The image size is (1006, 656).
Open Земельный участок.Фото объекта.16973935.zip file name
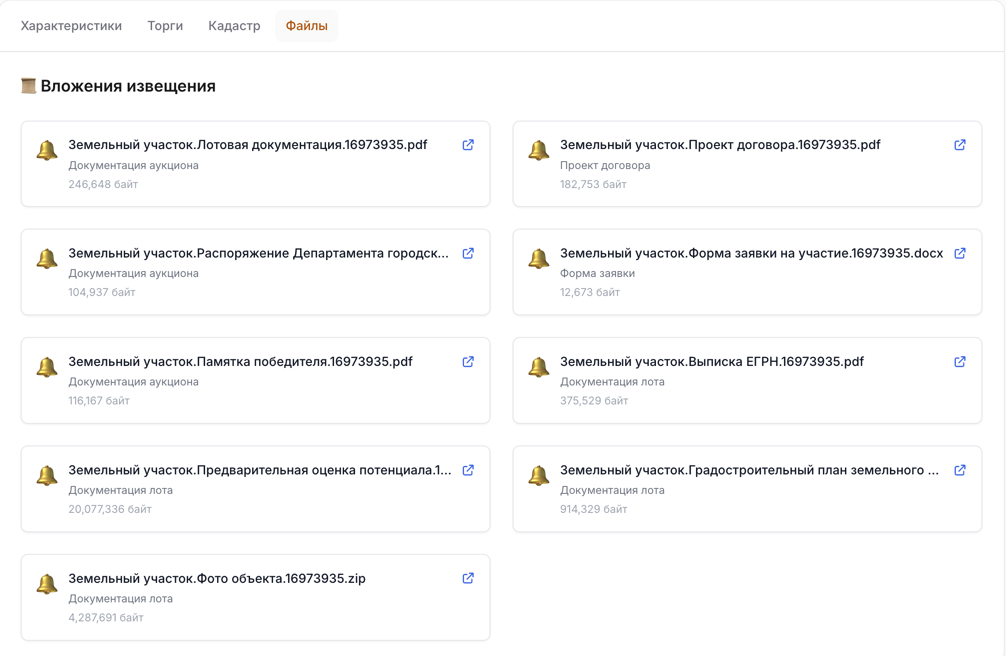[217, 579]
